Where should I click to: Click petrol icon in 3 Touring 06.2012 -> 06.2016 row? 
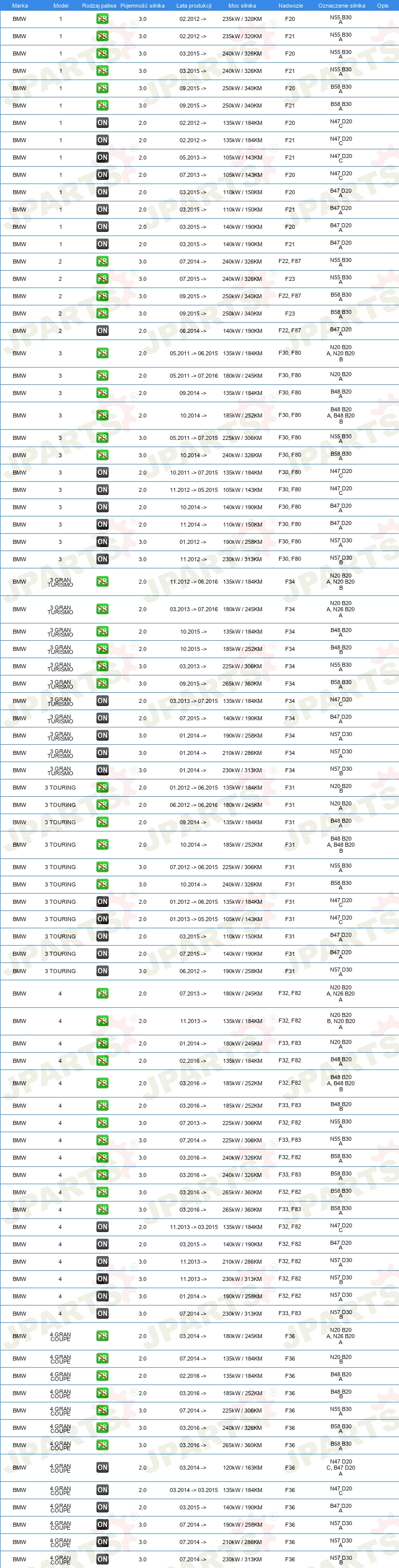(x=103, y=805)
